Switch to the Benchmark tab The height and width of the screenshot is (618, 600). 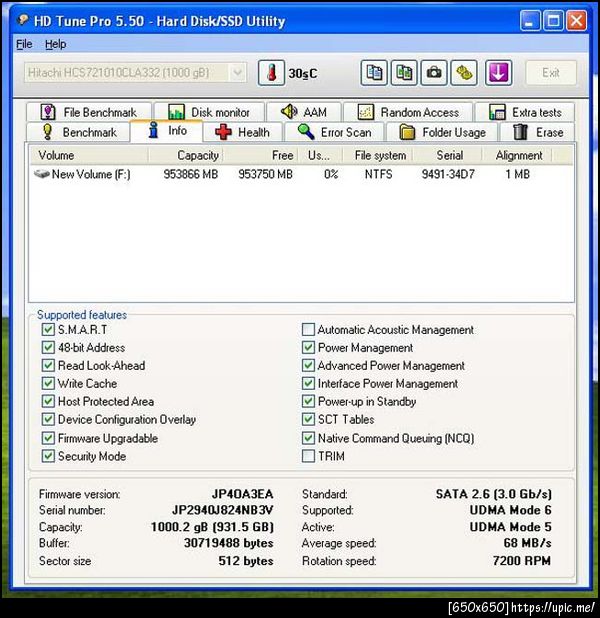tap(78, 132)
